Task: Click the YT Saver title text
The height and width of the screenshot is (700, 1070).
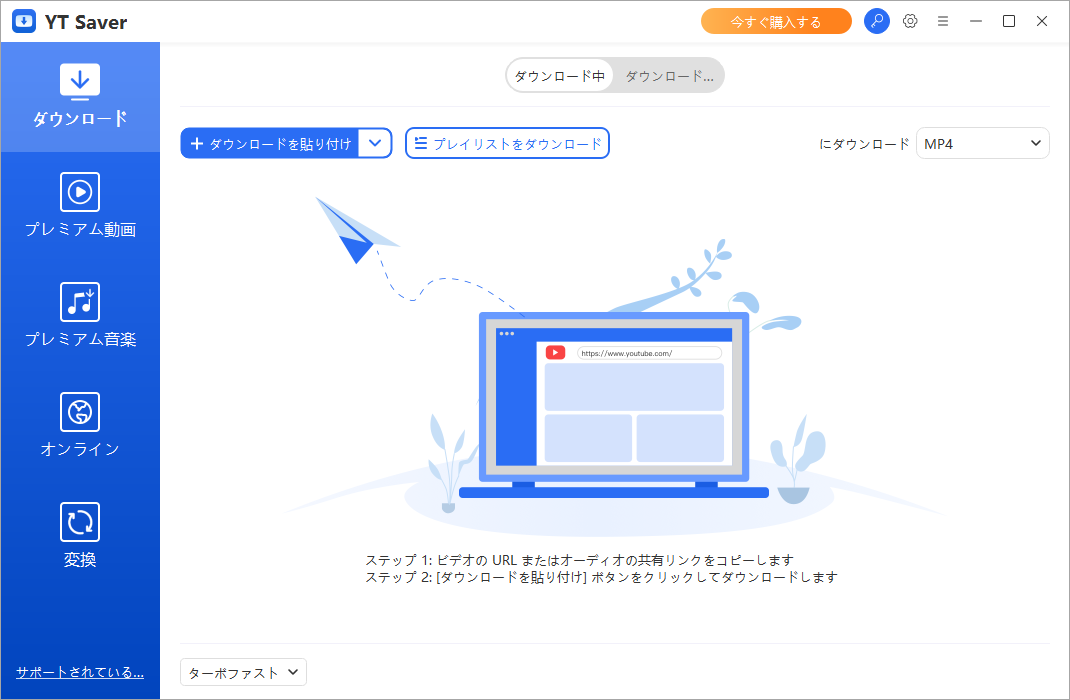Action: click(x=86, y=22)
